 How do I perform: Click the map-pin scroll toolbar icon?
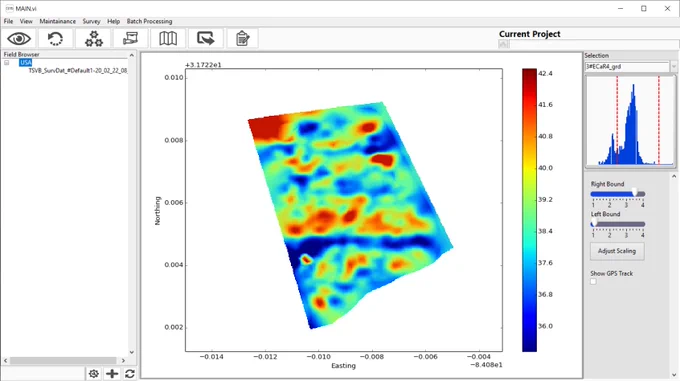coord(131,39)
